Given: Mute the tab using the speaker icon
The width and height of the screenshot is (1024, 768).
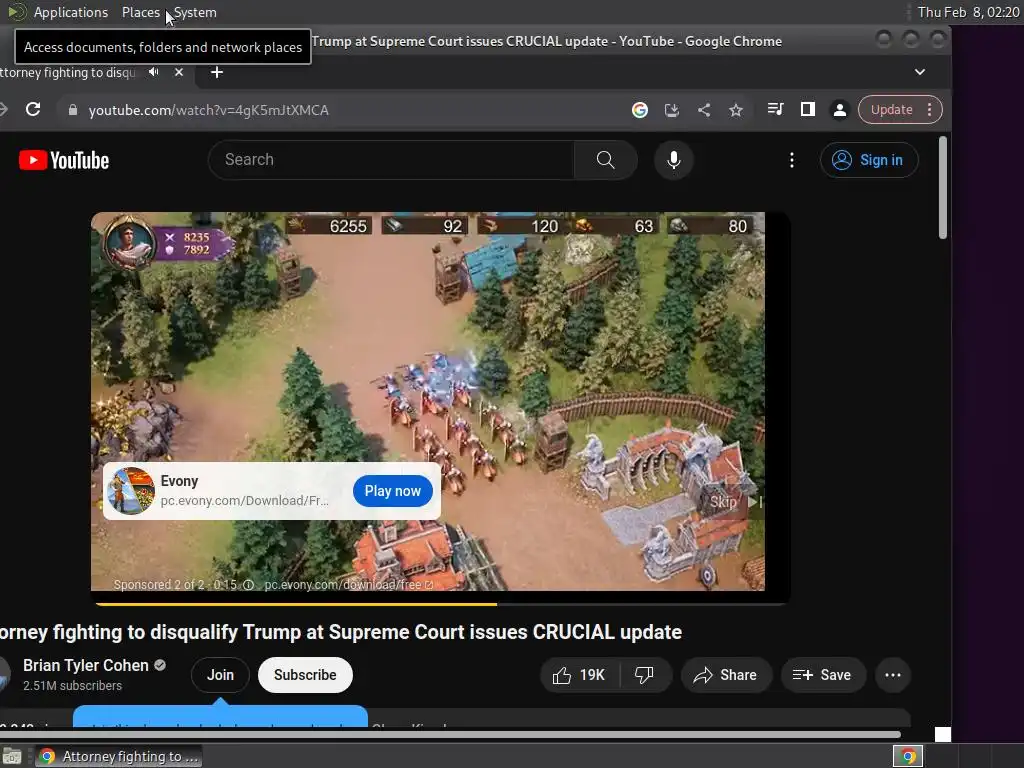Looking at the screenshot, I should pyautogui.click(x=153, y=72).
